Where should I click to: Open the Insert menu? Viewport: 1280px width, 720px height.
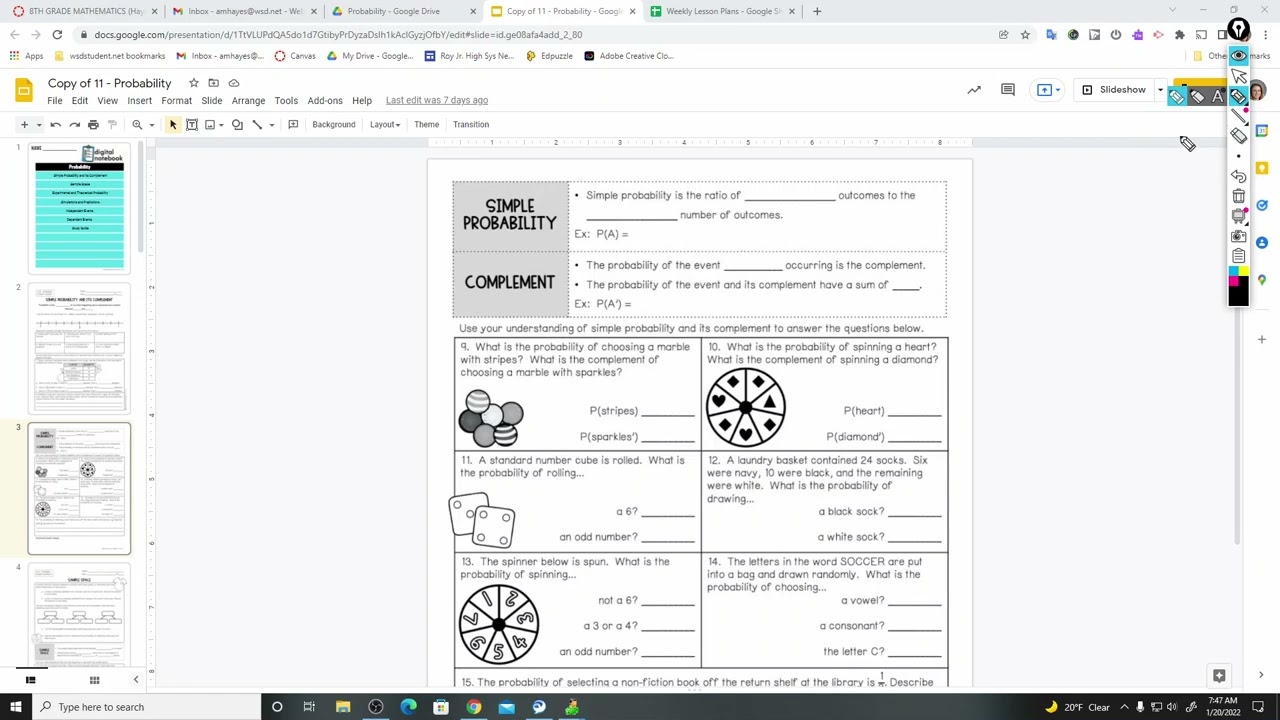click(x=139, y=101)
